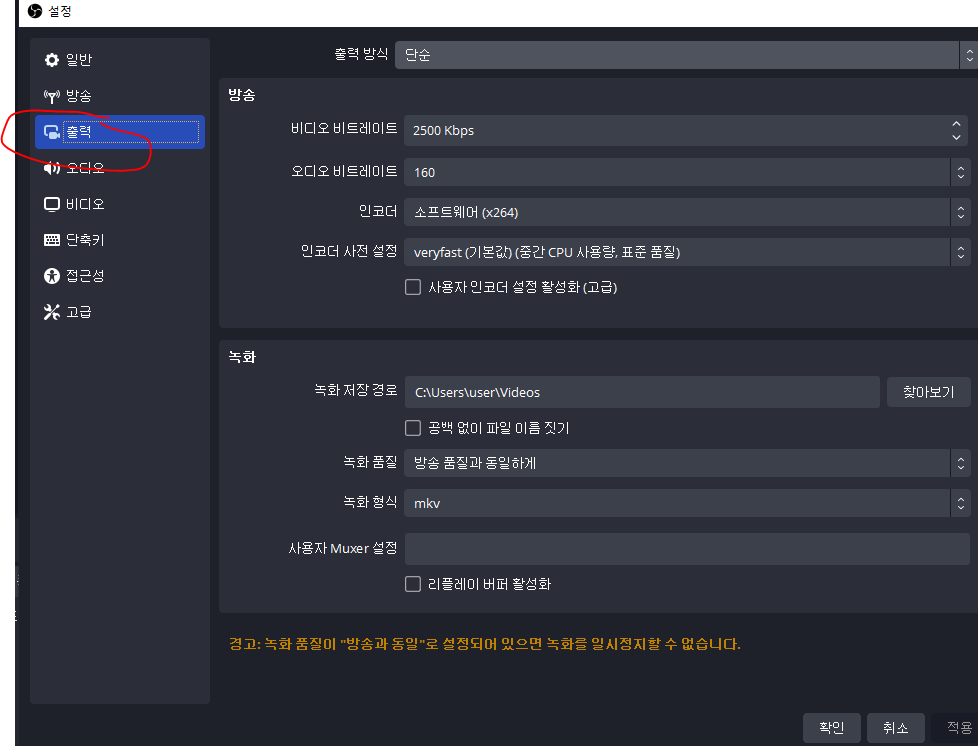Image resolution: width=978 pixels, height=746 pixels.
Task: Click the 녹화 저장 경로 path field
Action: (x=642, y=392)
